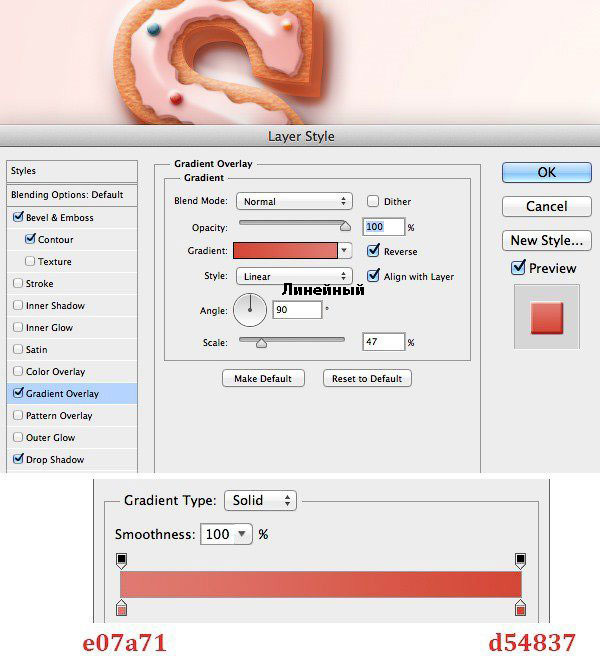Image resolution: width=600 pixels, height=671 pixels.
Task: Toggle the Drop Shadow checkbox
Action: [x=18, y=459]
